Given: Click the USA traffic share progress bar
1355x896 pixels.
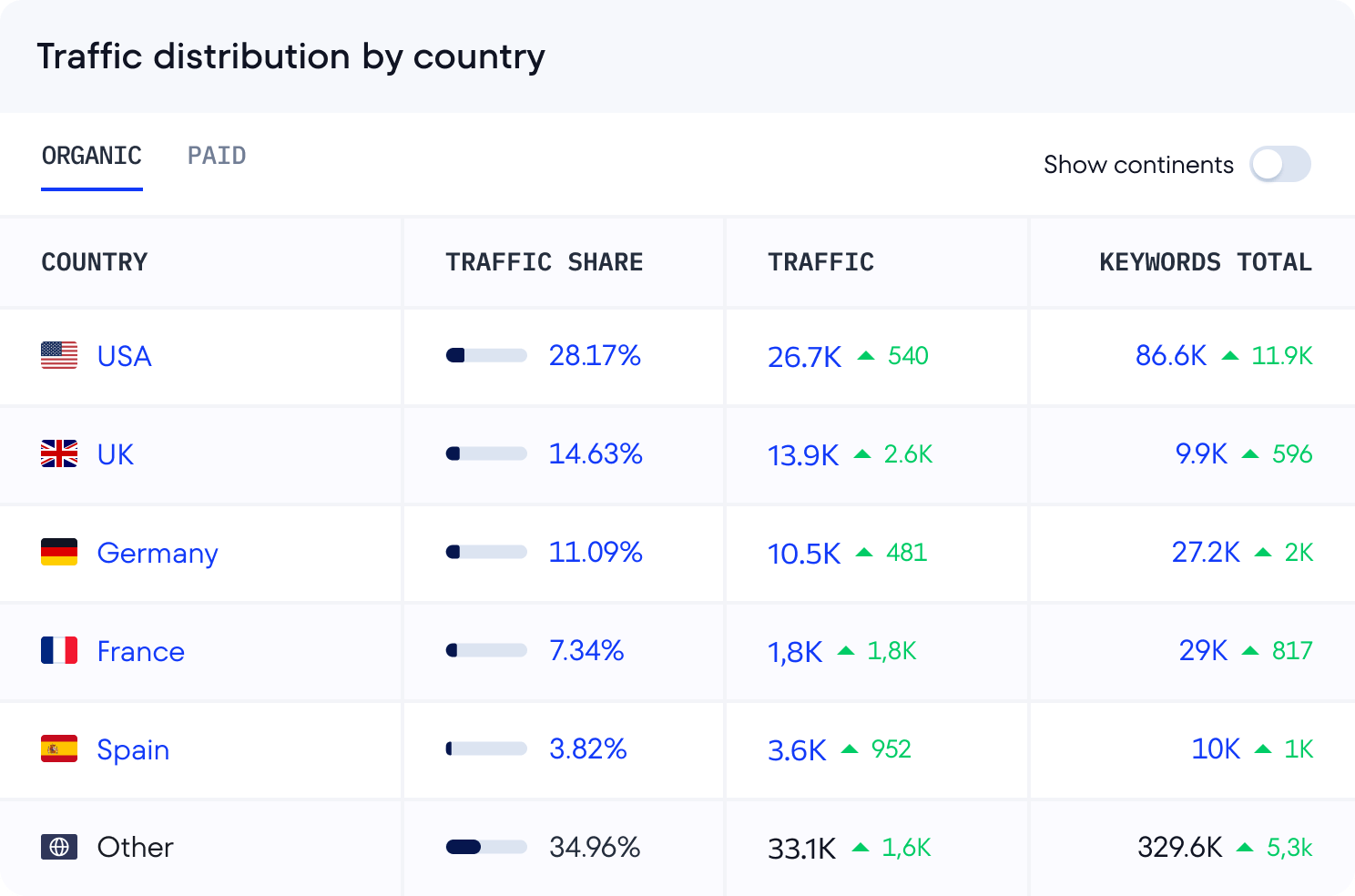Looking at the screenshot, I should (486, 355).
